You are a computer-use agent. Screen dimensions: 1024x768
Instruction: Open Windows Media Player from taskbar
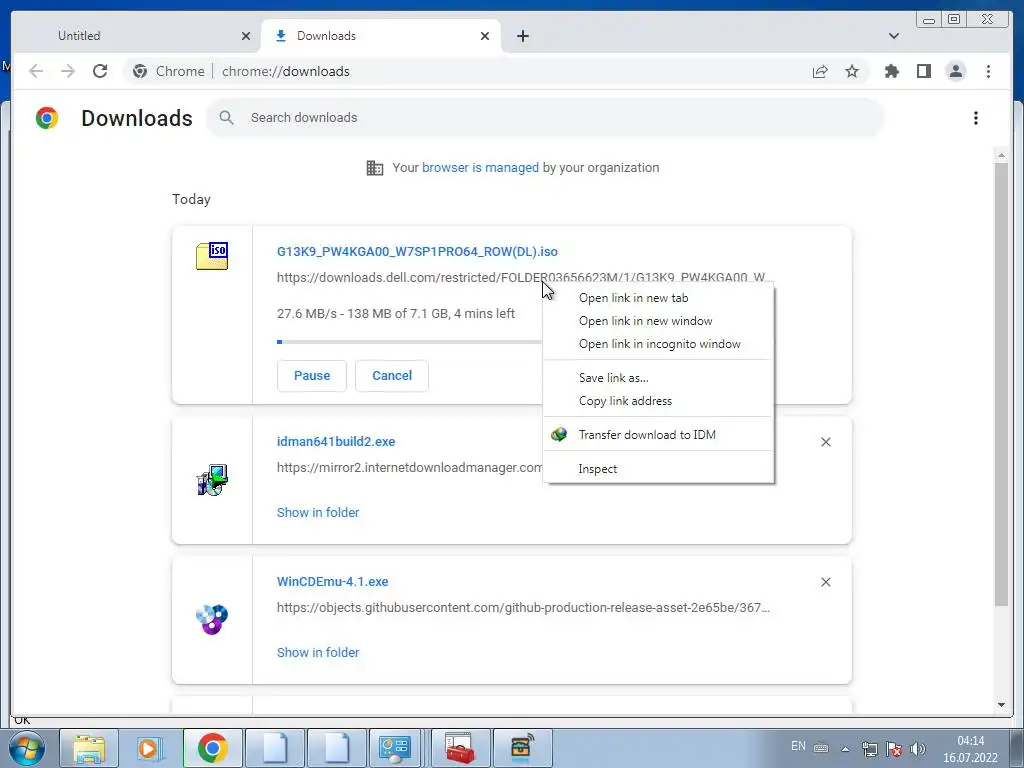point(150,748)
